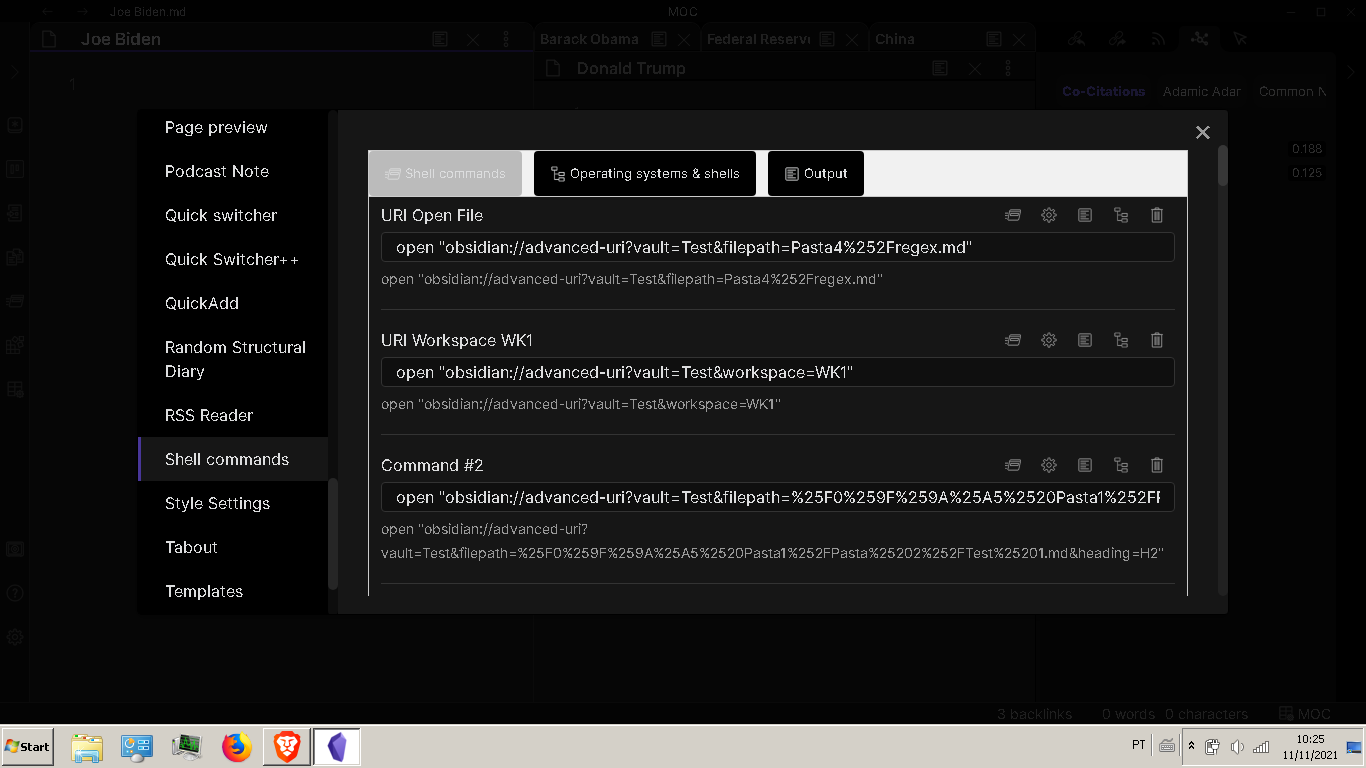Open output options for URI Workspace WK1
This screenshot has height=768, width=1366.
coord(1085,340)
